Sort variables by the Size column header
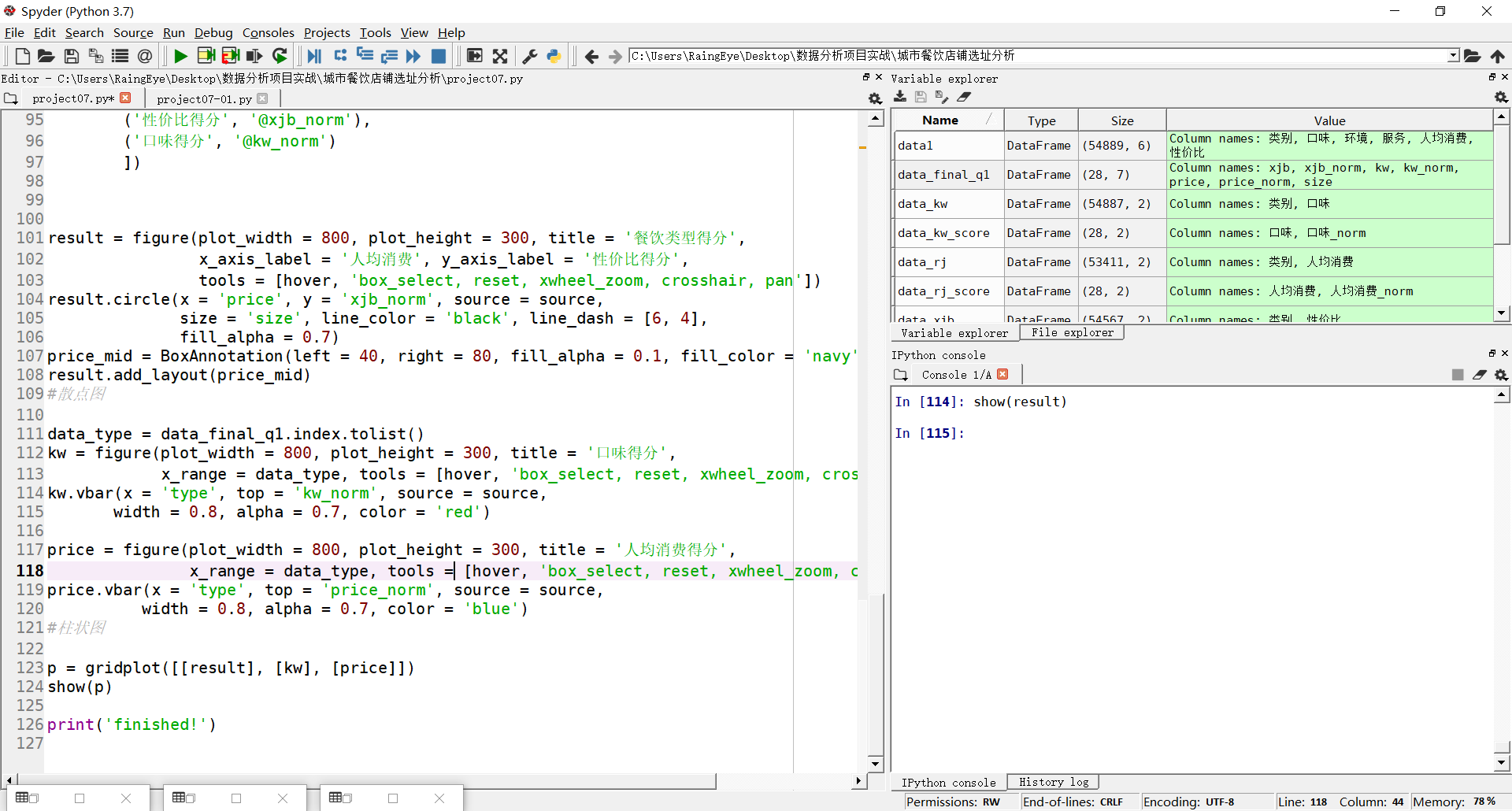Screen dimensions: 1512x811 click(1122, 120)
